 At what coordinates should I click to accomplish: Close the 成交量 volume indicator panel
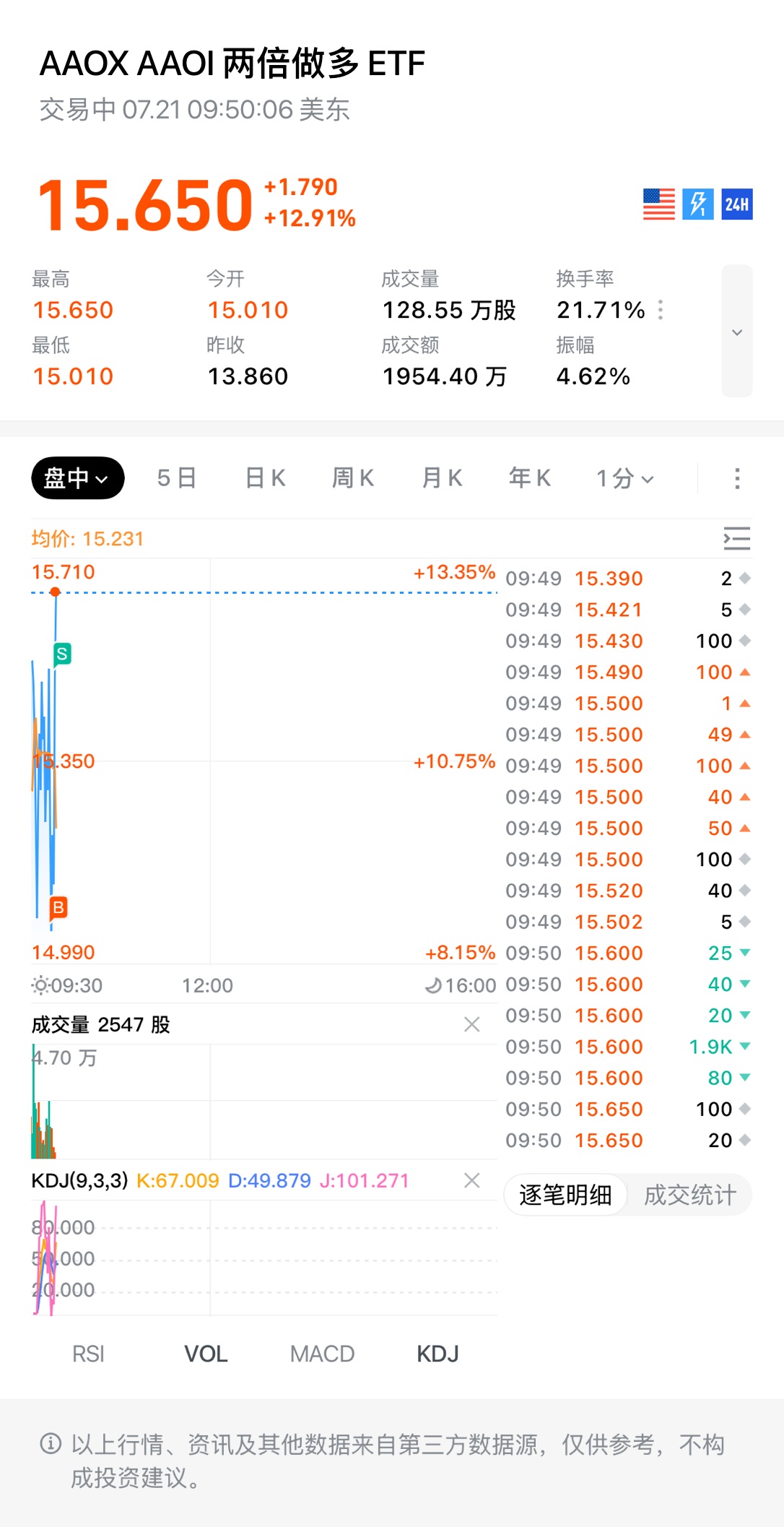[472, 1024]
